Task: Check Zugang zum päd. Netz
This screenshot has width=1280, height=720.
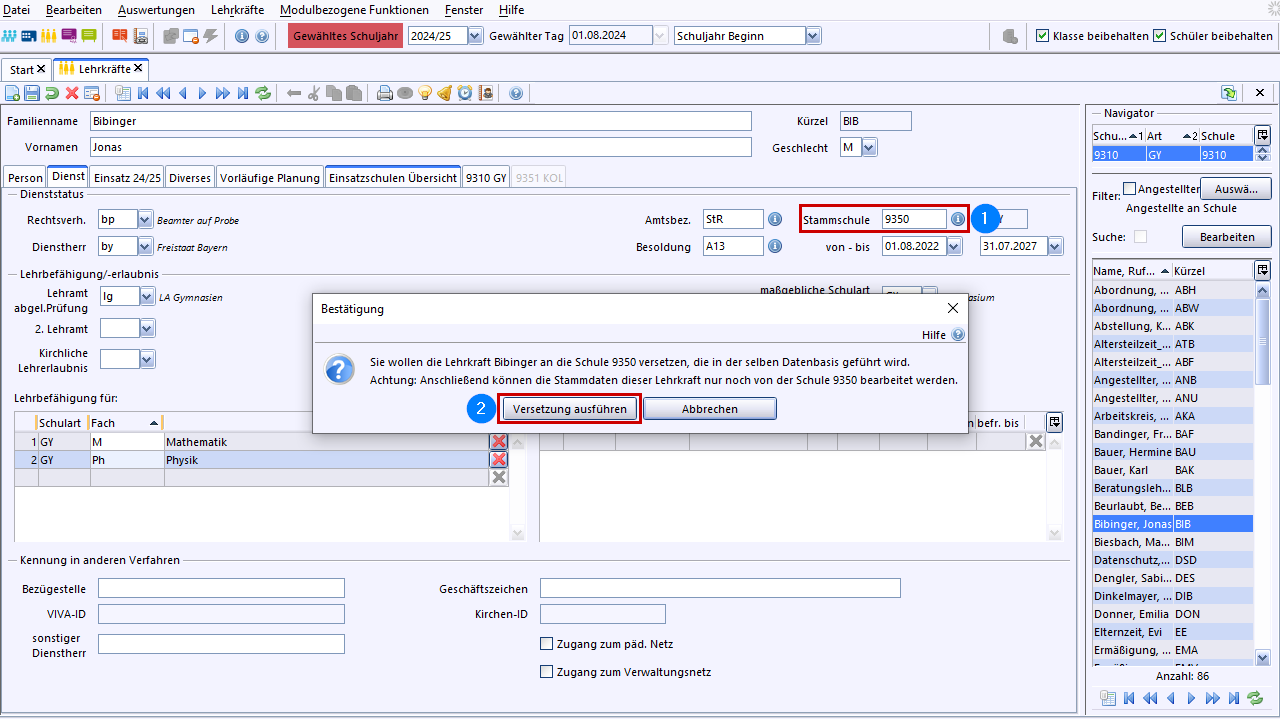Action: [547, 644]
